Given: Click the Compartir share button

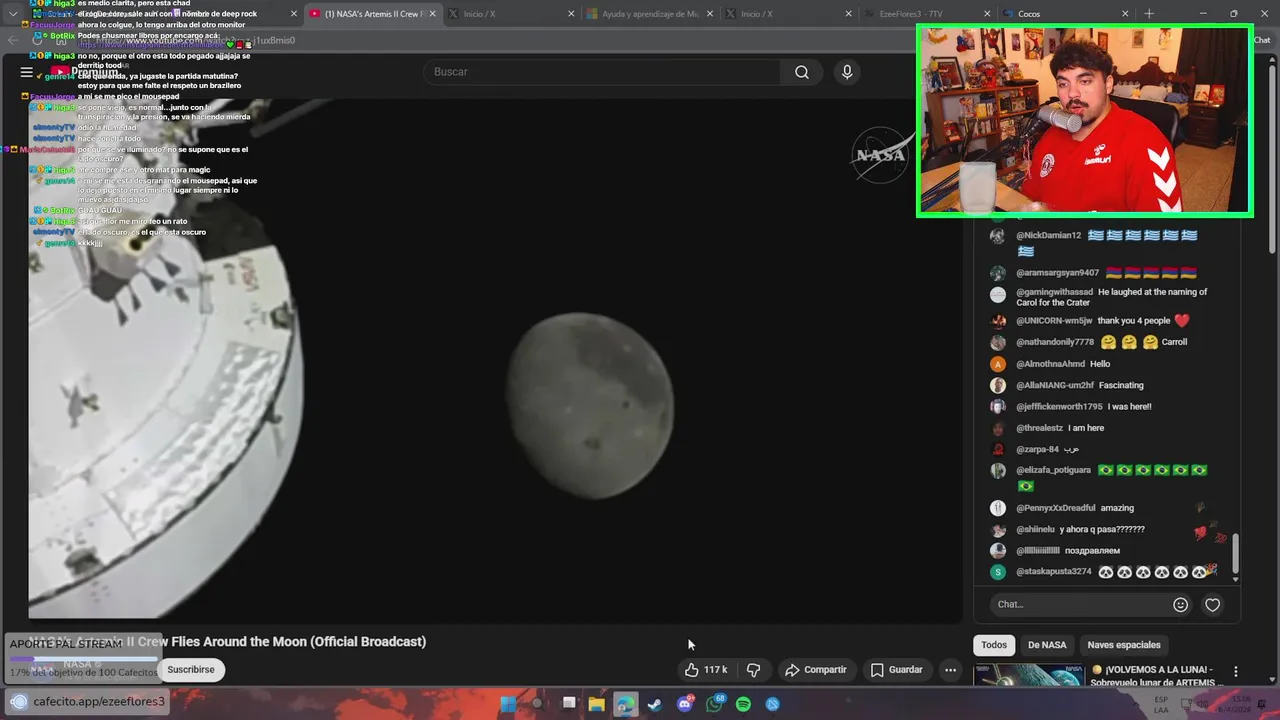Looking at the screenshot, I should click(816, 670).
